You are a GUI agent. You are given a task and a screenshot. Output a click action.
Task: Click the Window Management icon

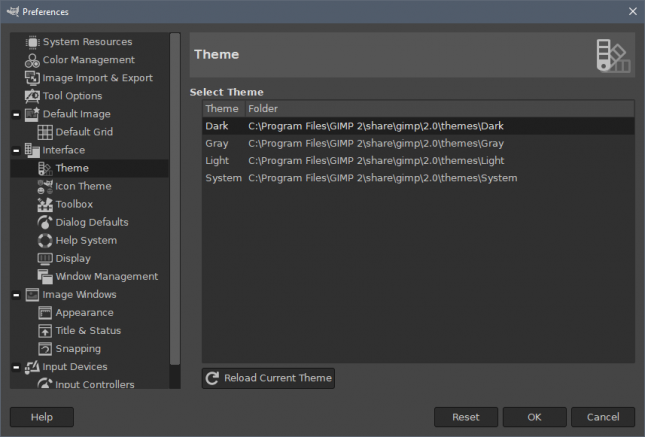pos(45,277)
